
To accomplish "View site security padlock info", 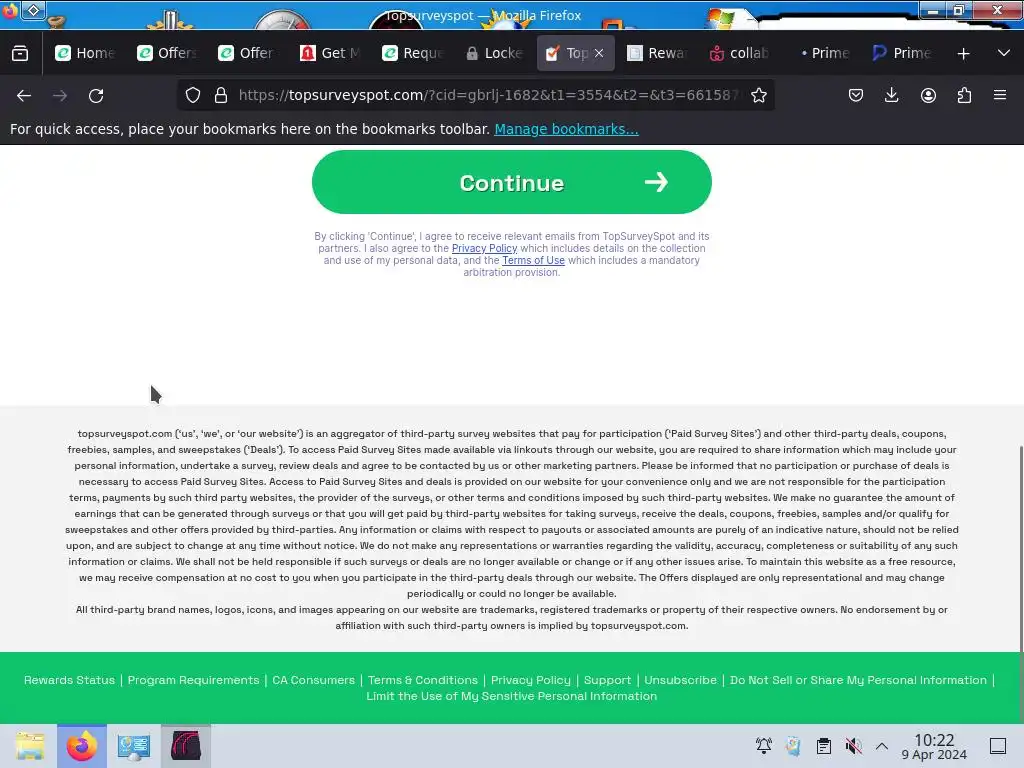I will [221, 95].
